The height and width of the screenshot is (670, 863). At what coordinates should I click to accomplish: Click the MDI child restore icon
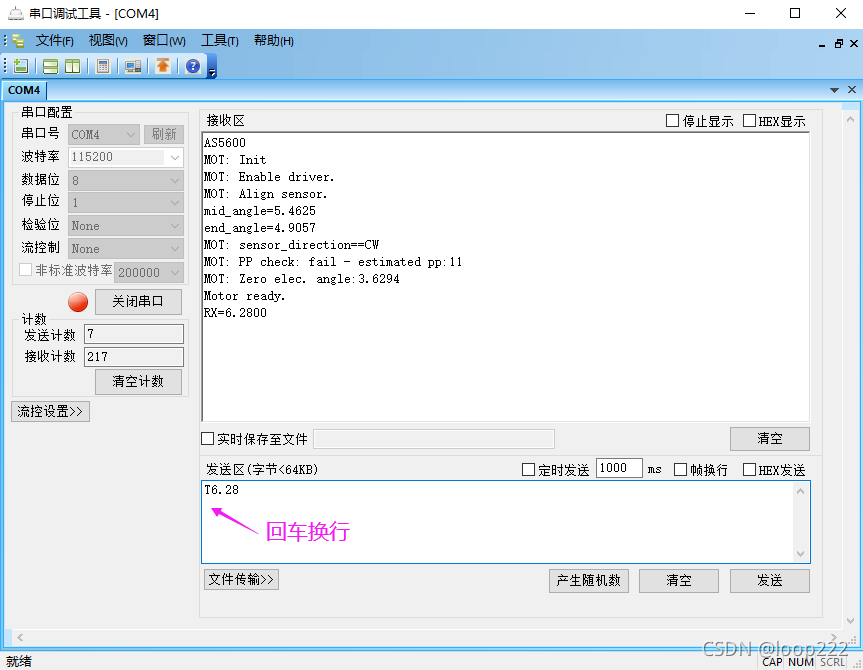click(838, 43)
